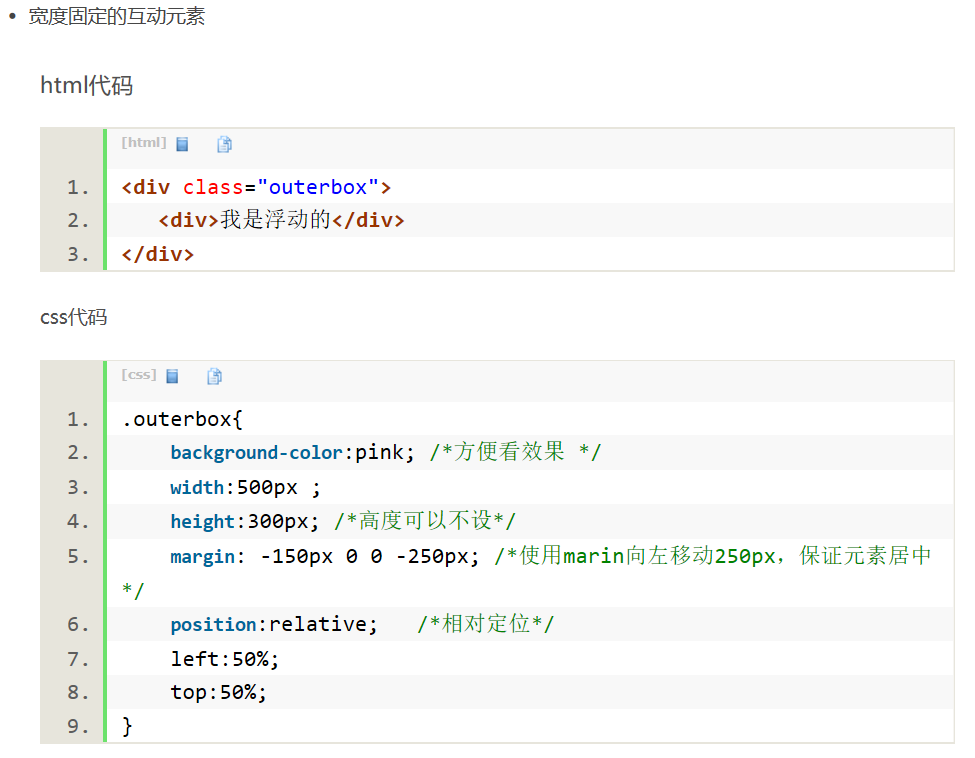975x758 pixels.
Task: Click the closing brace on css line 9
Action: coord(127,726)
